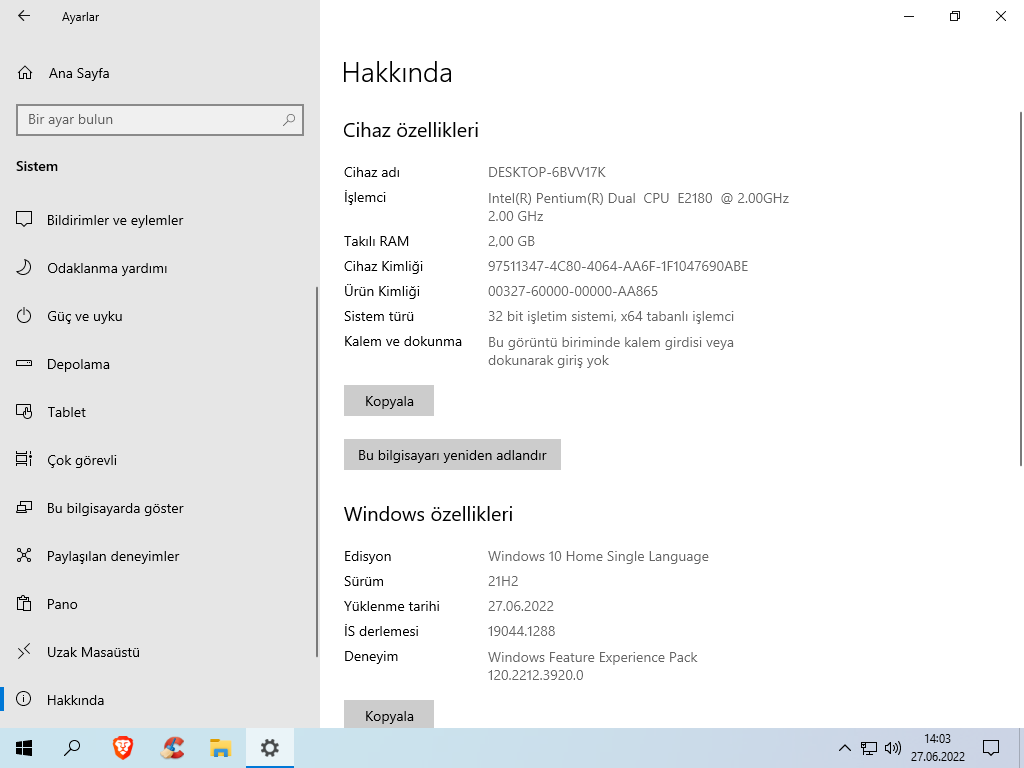Open Pano clipboard icon
The image size is (1024, 768).
click(x=24, y=604)
